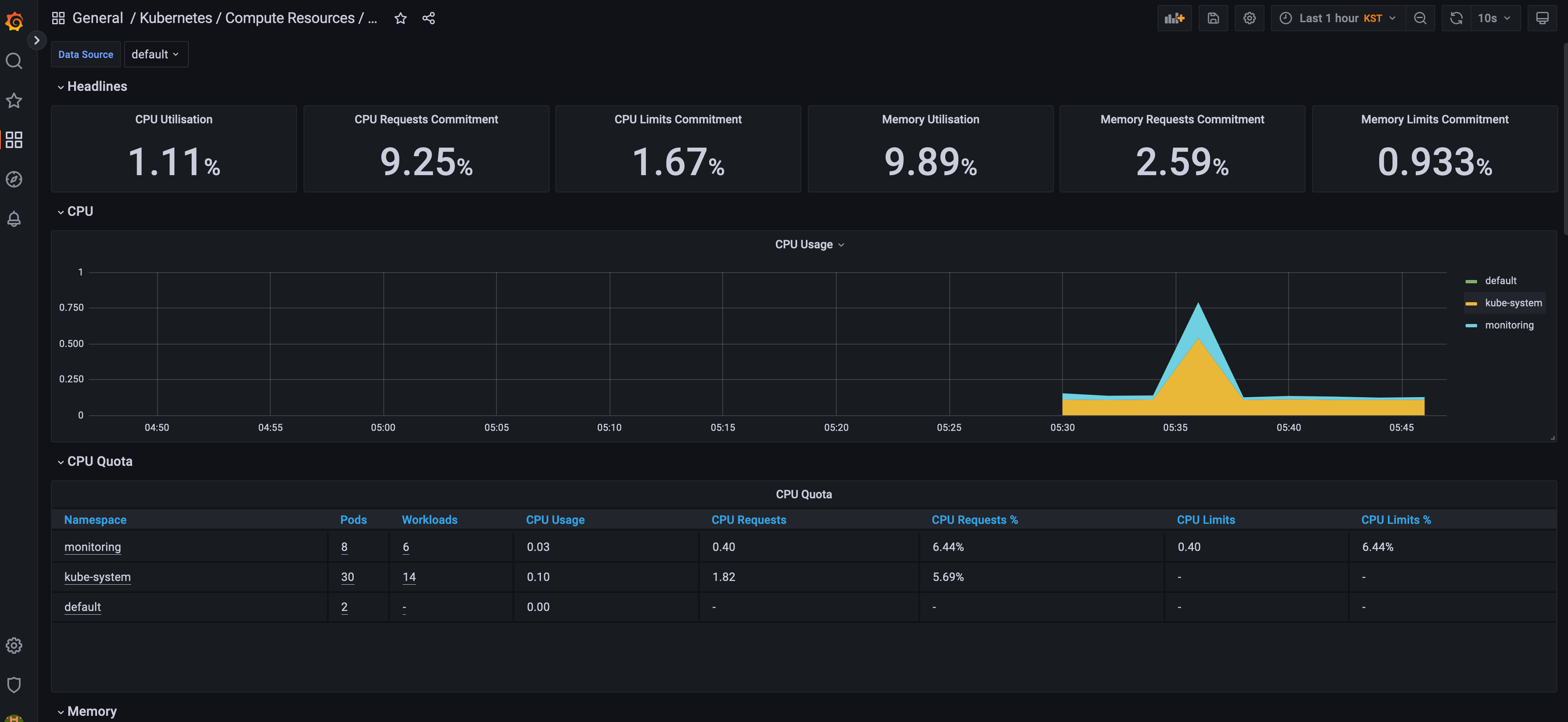This screenshot has height=722, width=1568.
Task: Refresh the dashboard now
Action: (x=1456, y=18)
